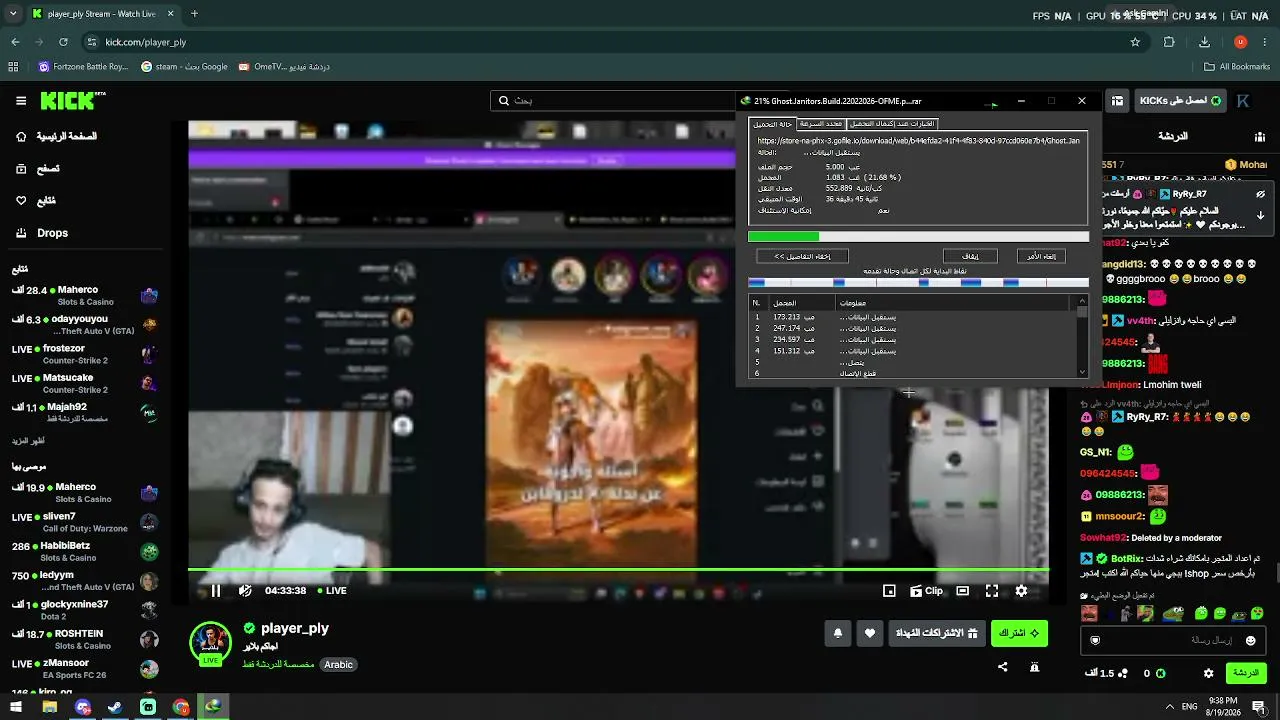
Task: Reload the kick.com page
Action: click(63, 42)
